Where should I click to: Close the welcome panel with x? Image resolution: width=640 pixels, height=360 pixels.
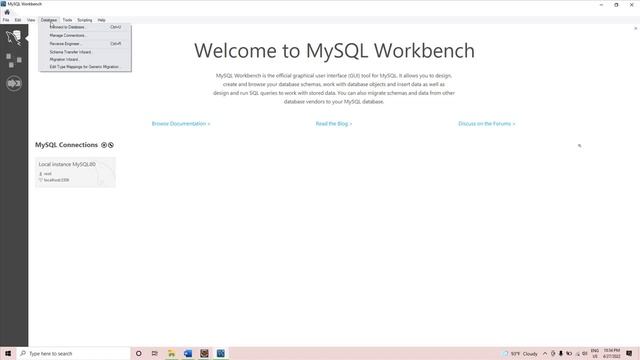tap(636, 29)
